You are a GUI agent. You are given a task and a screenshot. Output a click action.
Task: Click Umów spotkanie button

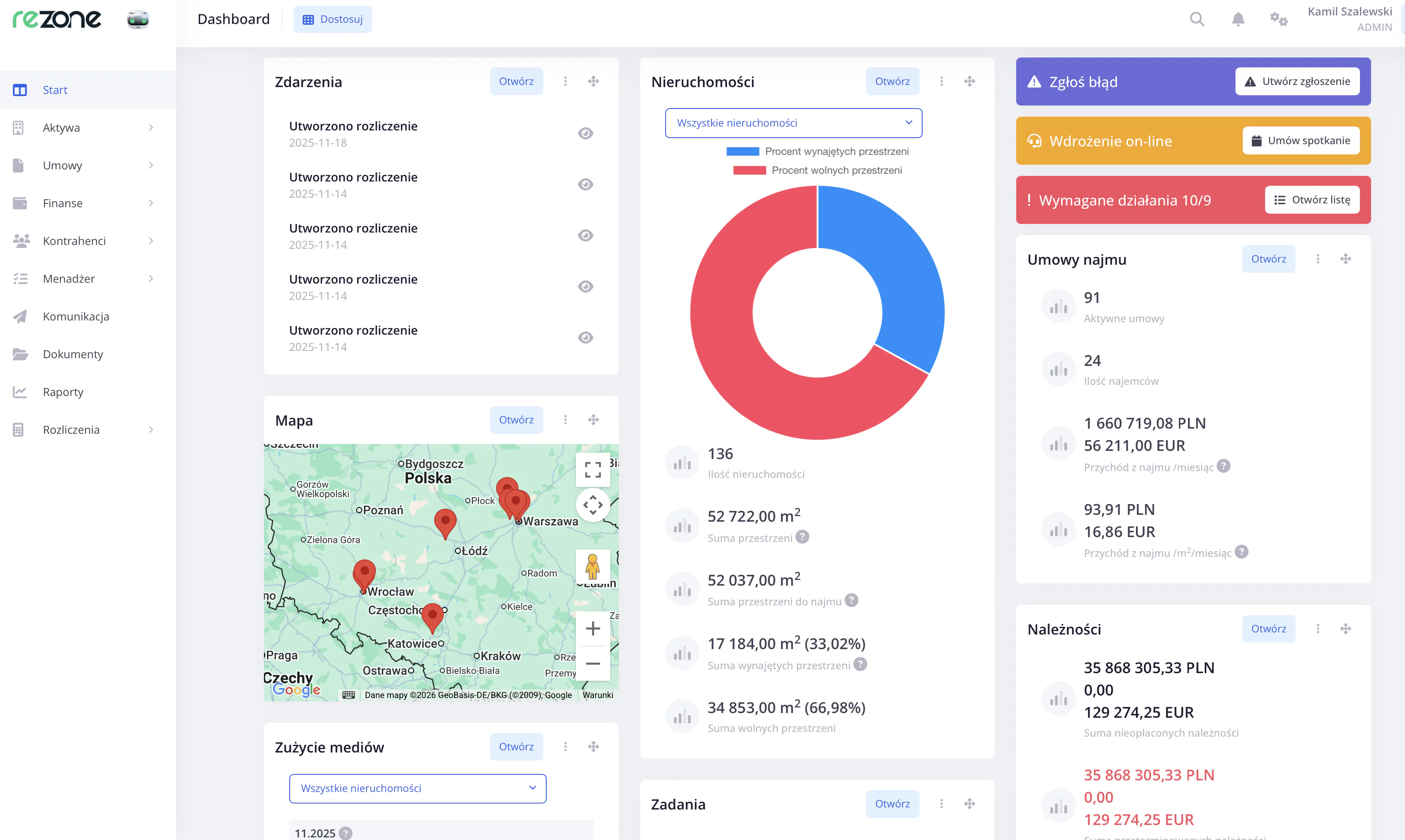tap(1301, 140)
